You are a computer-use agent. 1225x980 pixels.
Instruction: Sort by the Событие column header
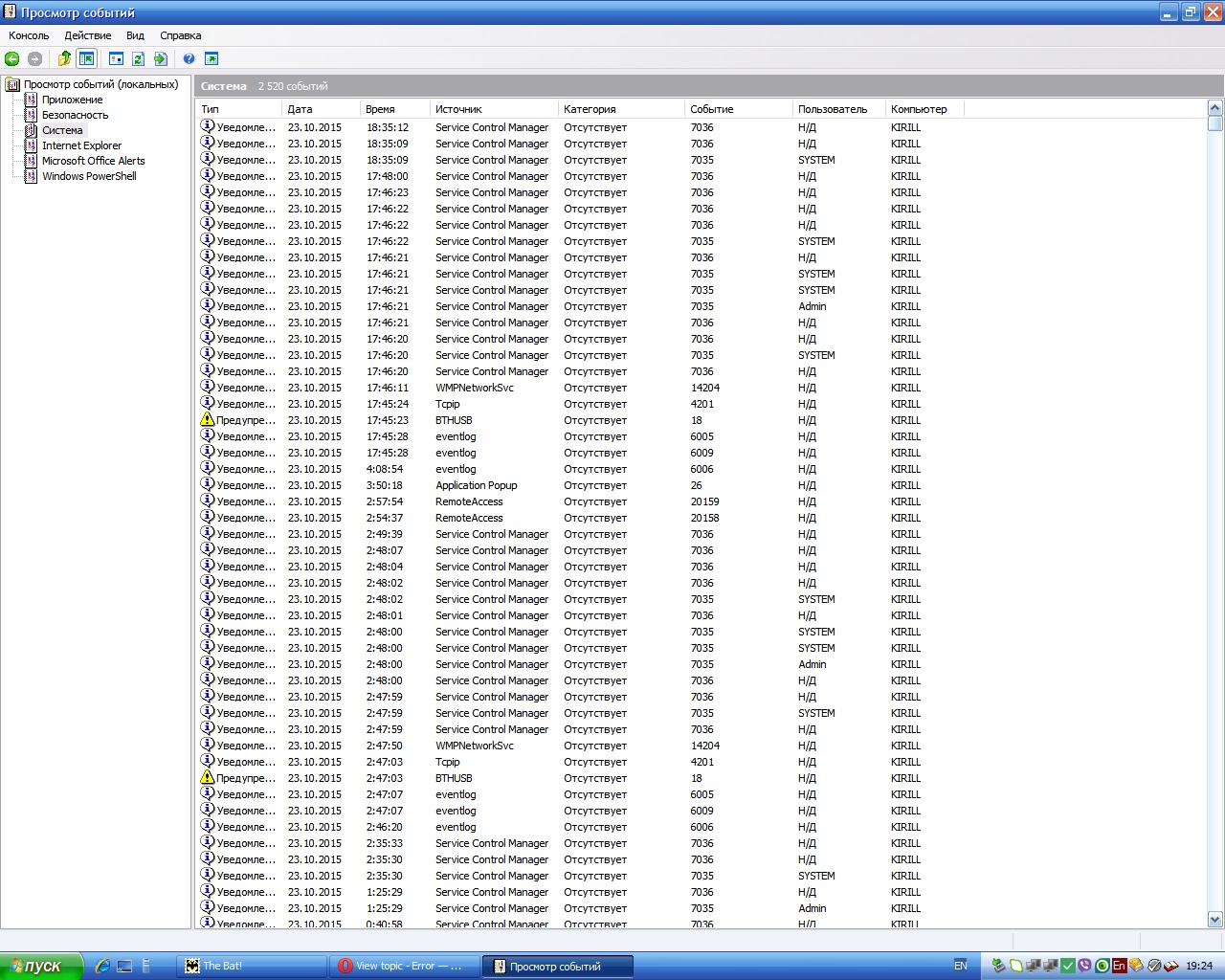712,109
